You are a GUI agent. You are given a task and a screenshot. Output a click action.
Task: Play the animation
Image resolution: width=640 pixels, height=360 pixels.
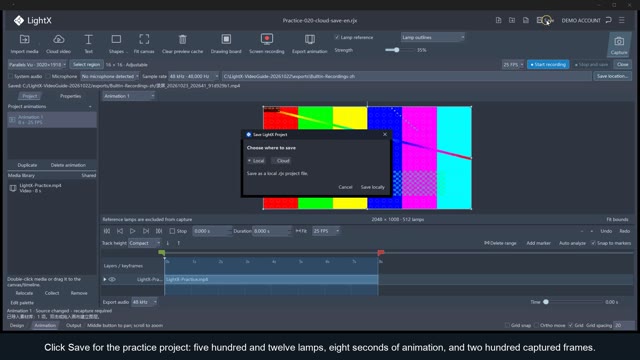pyautogui.click(x=133, y=231)
